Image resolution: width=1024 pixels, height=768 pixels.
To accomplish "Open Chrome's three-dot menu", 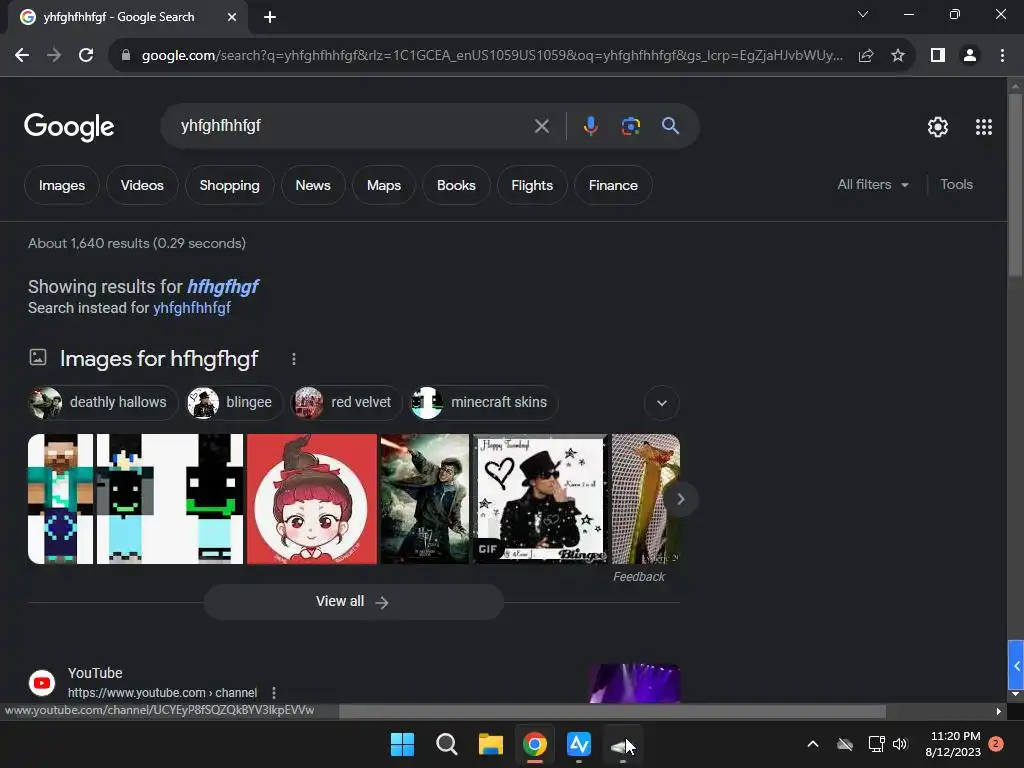I will [1002, 56].
